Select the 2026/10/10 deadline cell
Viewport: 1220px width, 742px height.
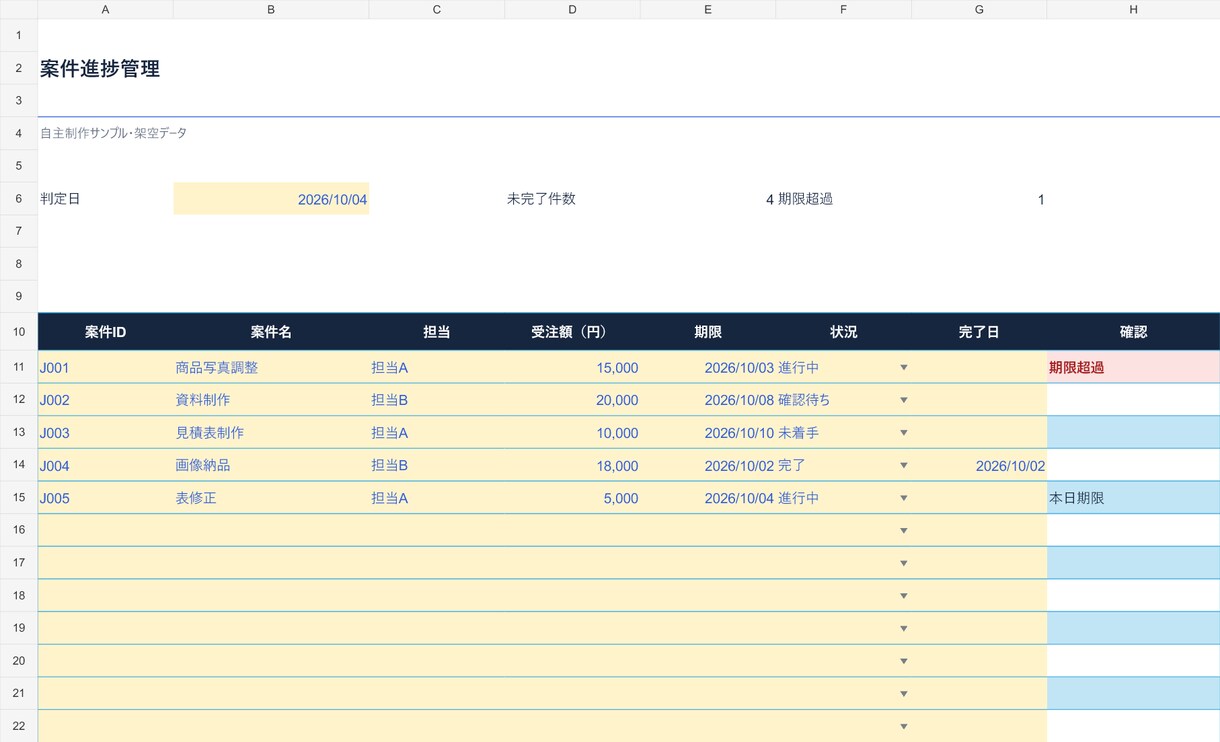708,433
